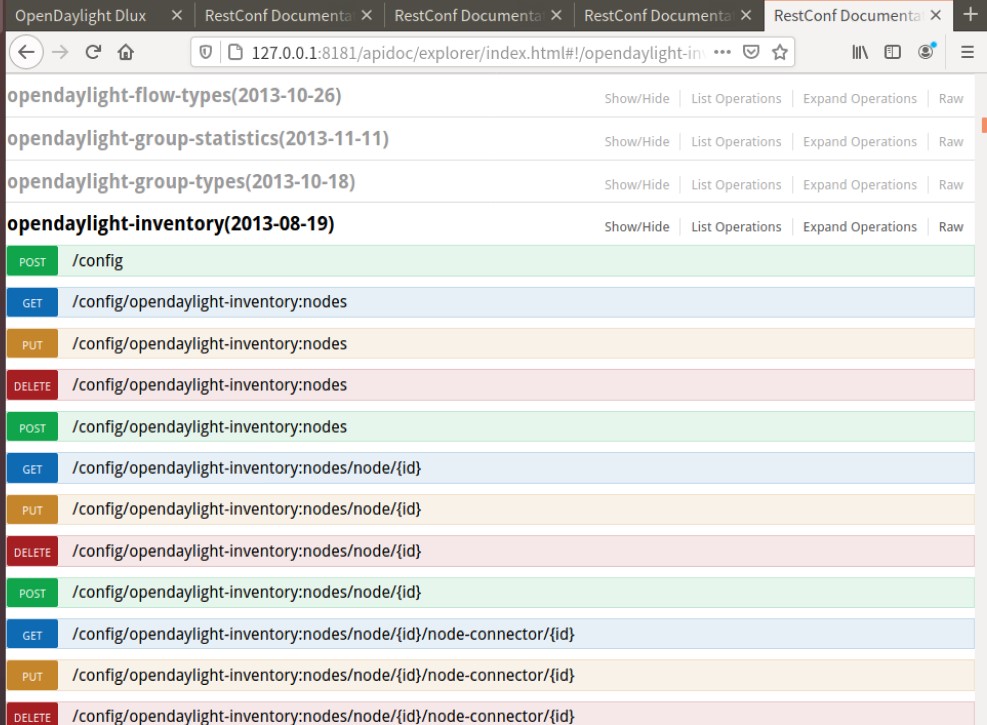Toggle the sidebar icon
987x725 pixels.
(x=893, y=52)
